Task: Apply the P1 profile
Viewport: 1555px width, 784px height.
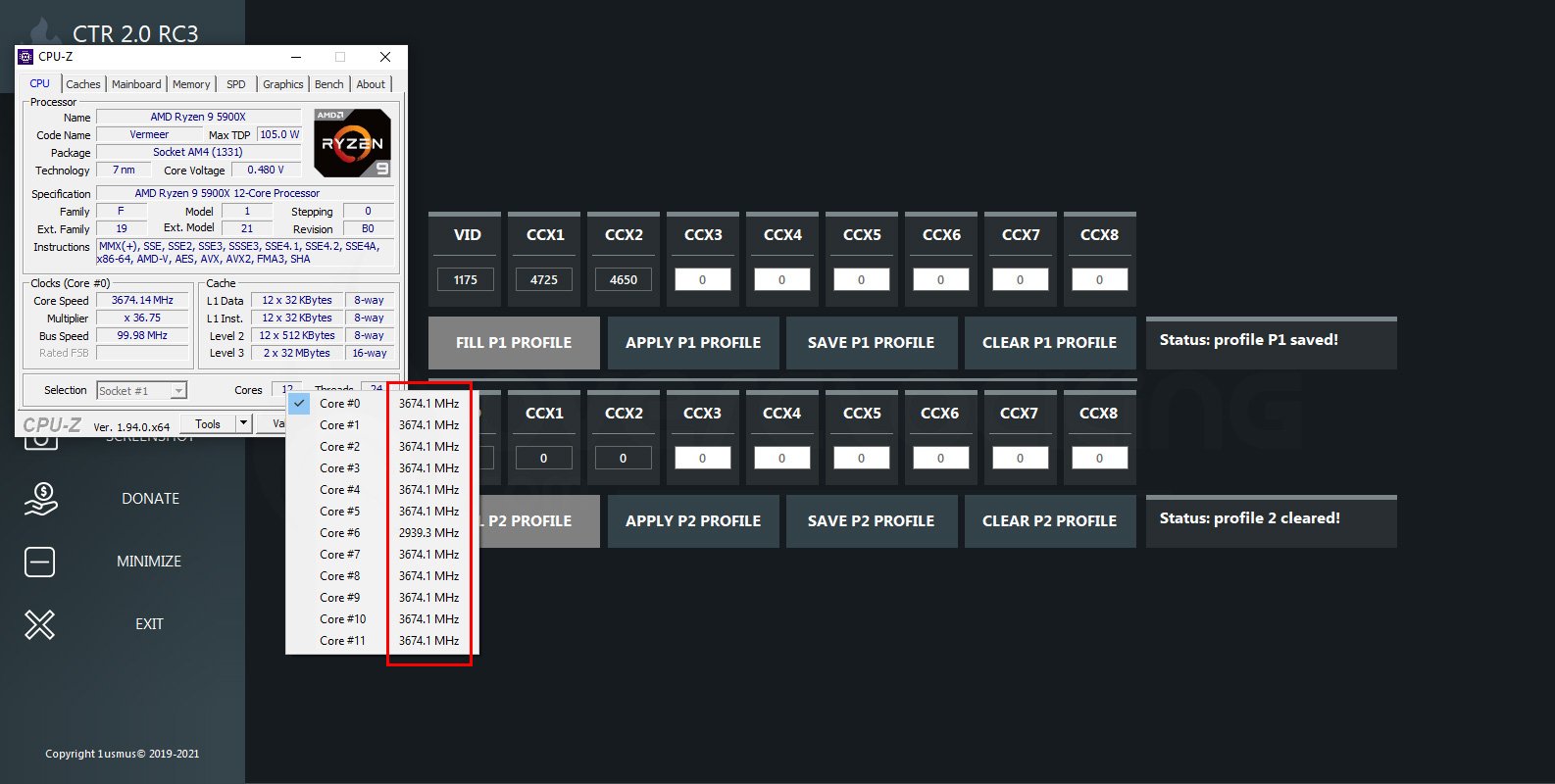Action: pos(693,343)
